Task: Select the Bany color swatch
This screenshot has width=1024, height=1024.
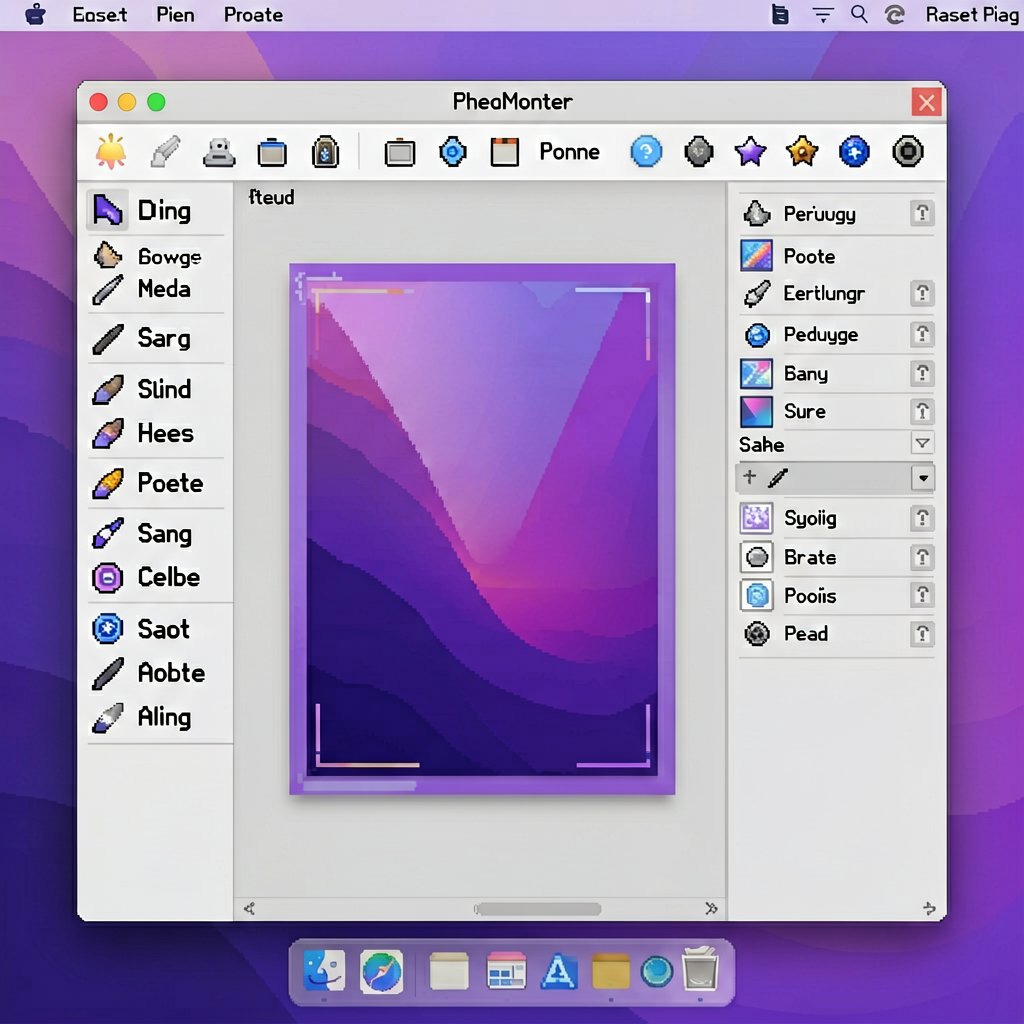Action: coord(756,374)
